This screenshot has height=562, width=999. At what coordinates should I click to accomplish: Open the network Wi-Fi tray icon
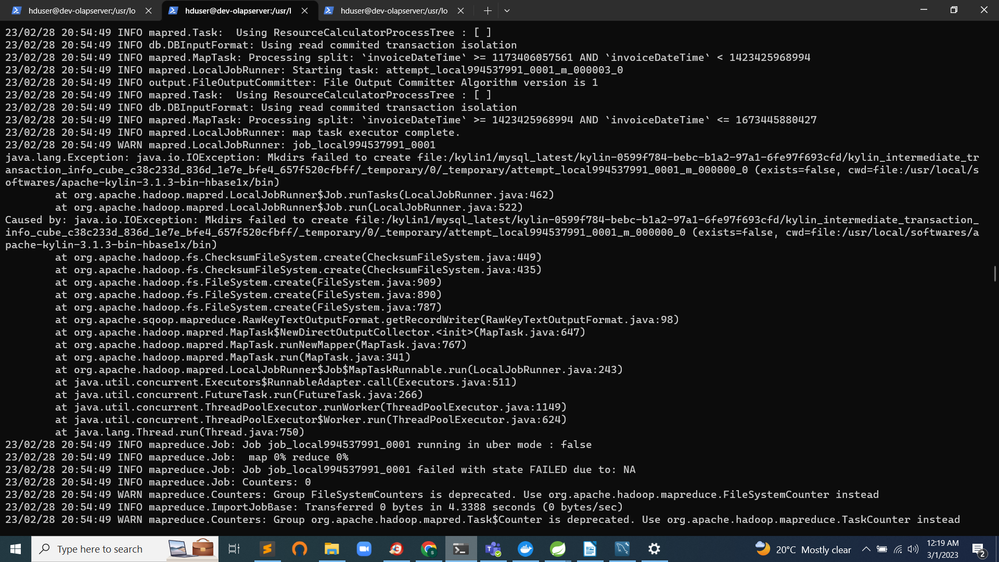click(898, 549)
